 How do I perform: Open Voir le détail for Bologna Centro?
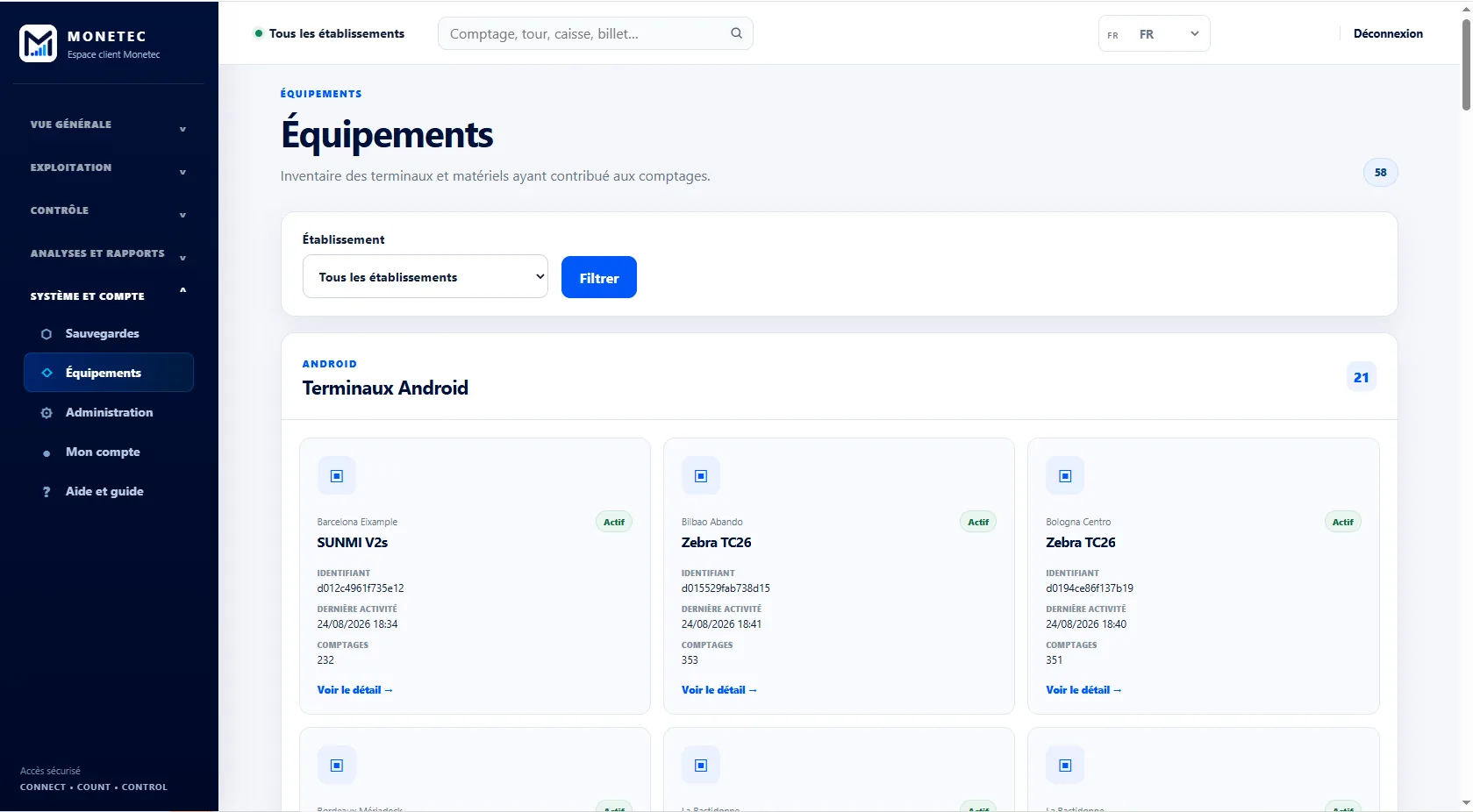tap(1083, 690)
